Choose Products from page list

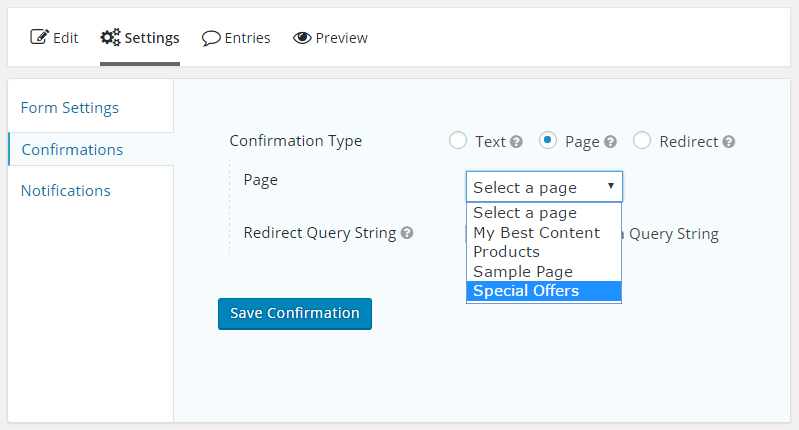[544, 252]
